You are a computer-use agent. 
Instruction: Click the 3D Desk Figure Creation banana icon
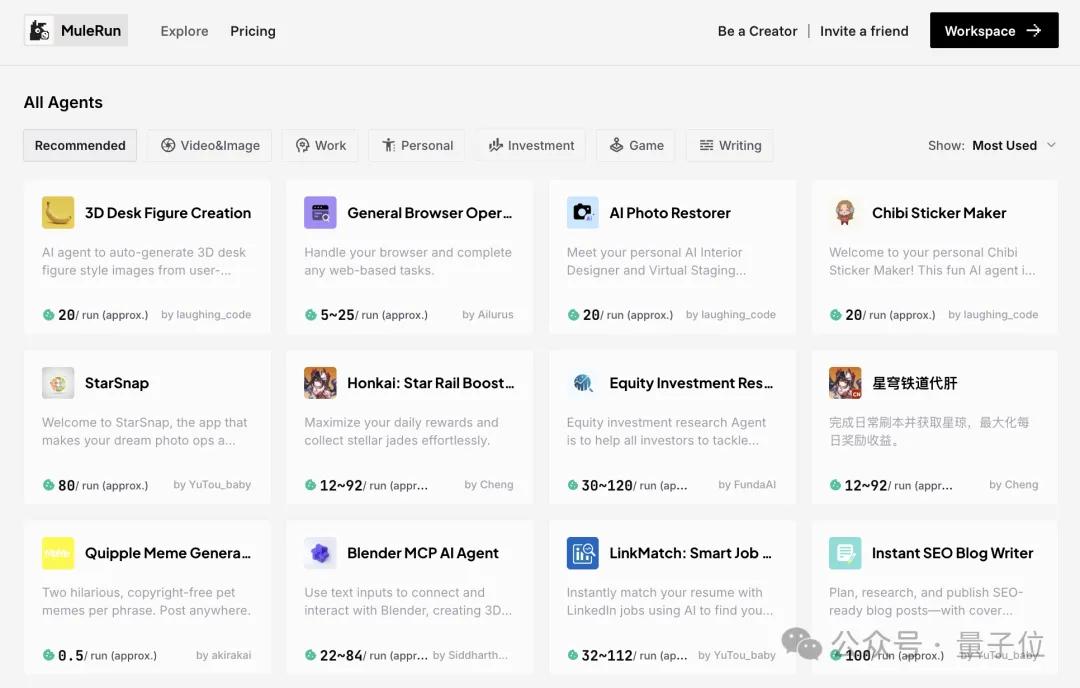58,212
